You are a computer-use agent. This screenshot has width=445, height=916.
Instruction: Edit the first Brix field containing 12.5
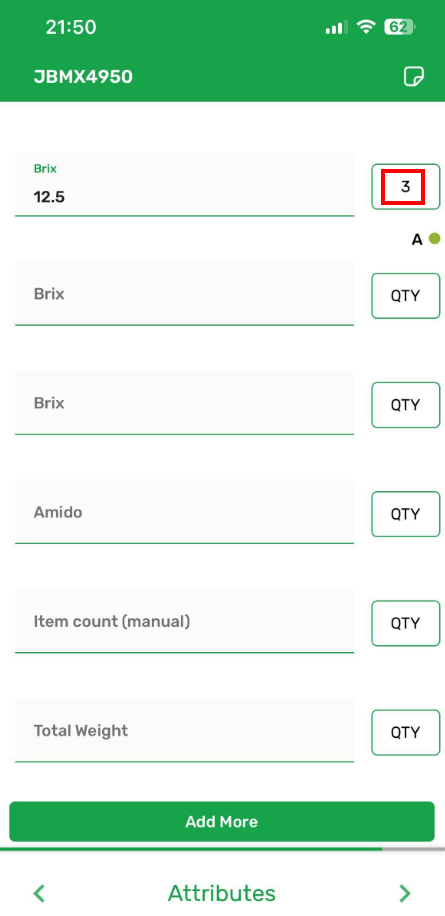pos(185,185)
